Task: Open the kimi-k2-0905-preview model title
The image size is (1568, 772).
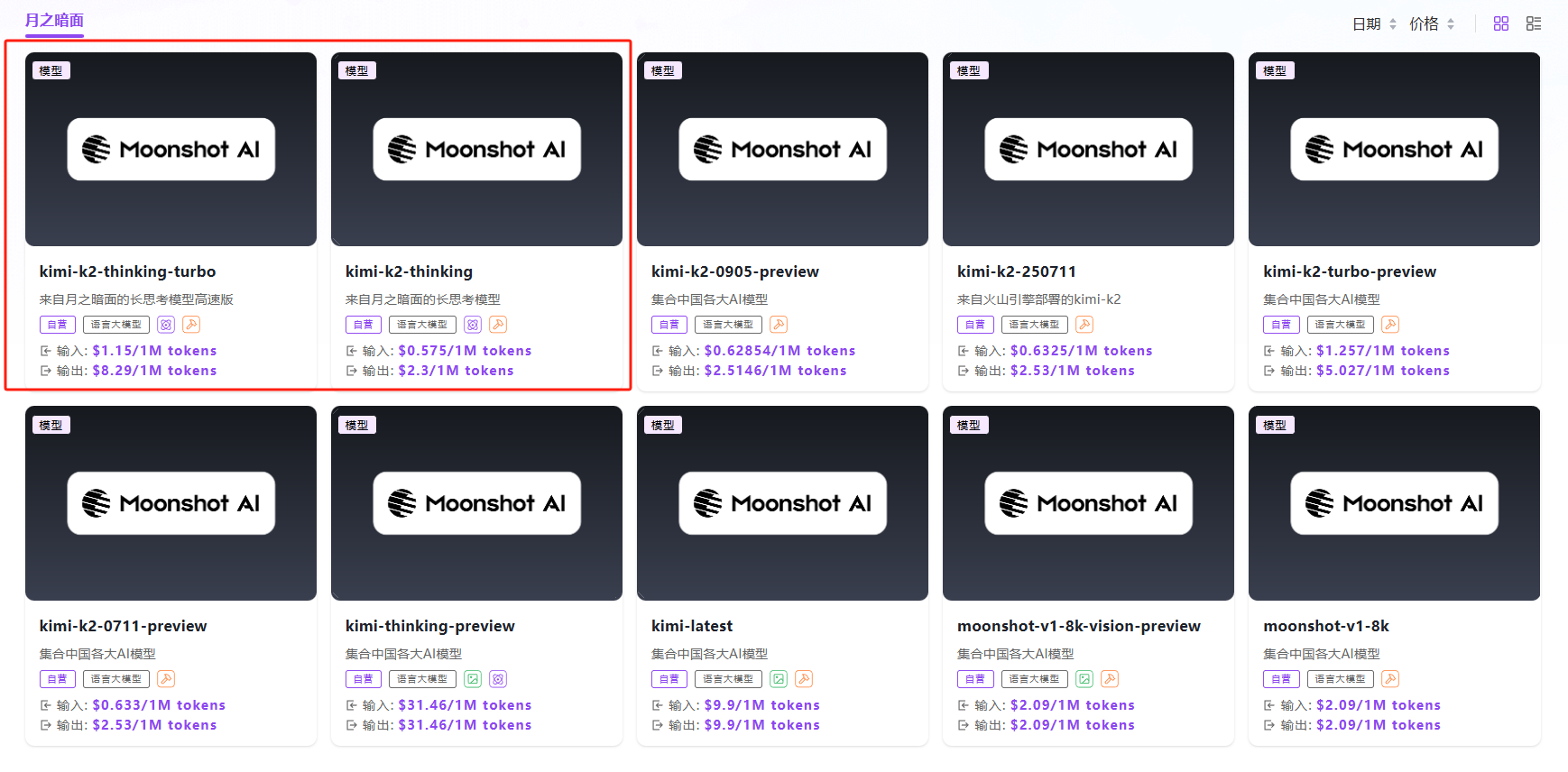Action: [x=734, y=271]
